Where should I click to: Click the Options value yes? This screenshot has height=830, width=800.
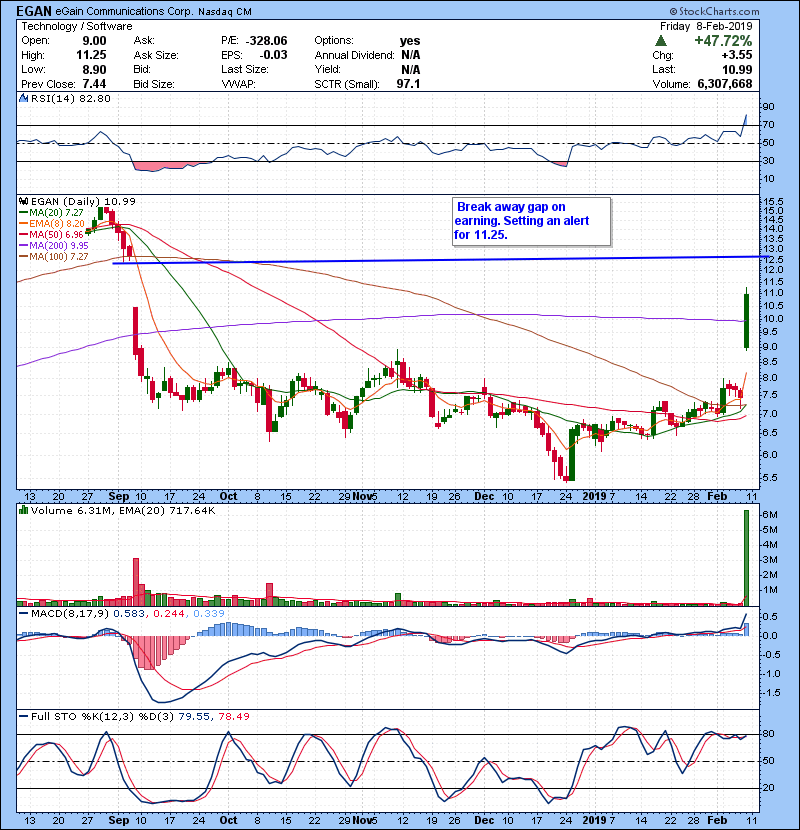[x=410, y=41]
